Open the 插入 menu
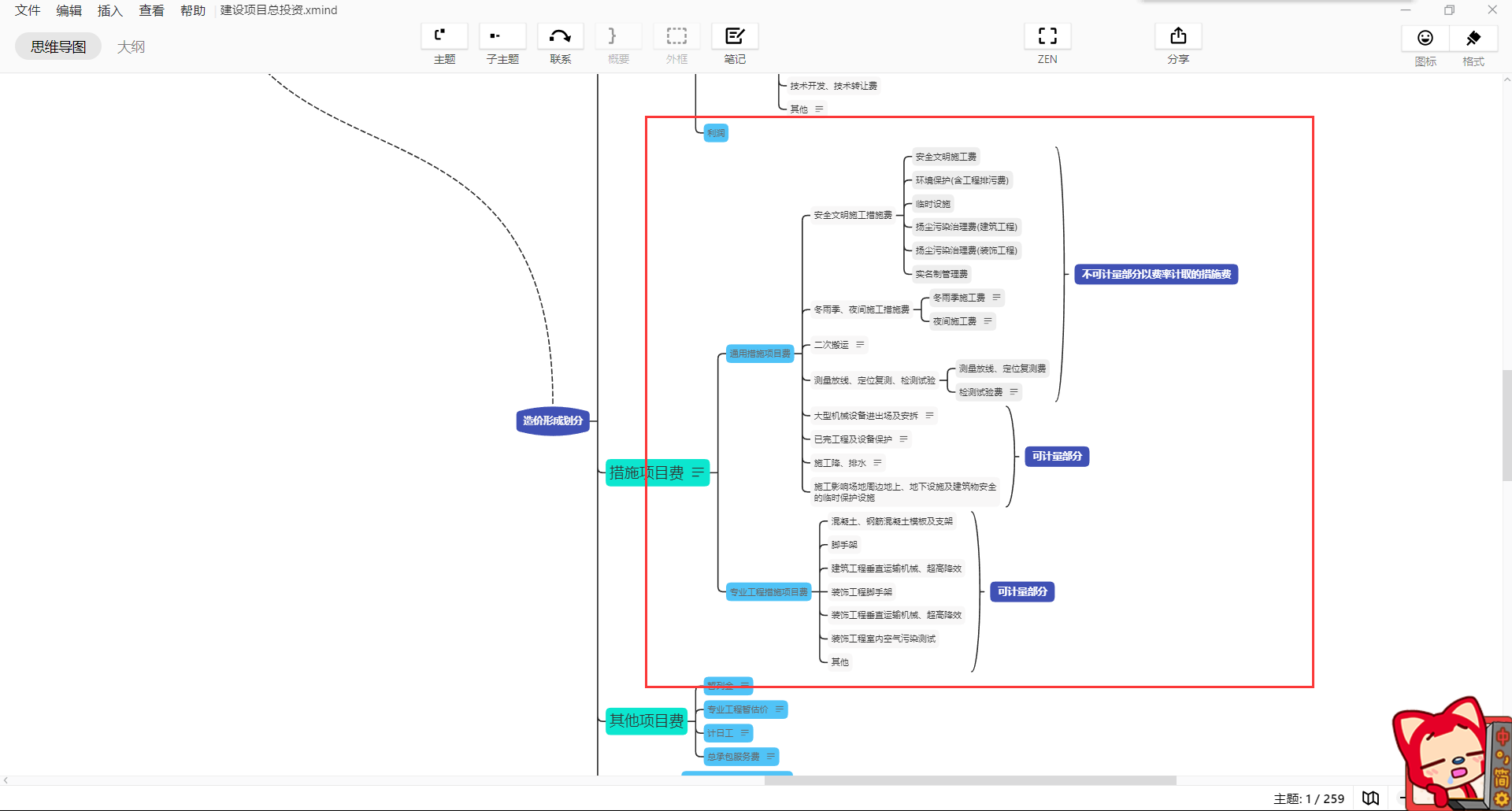 click(x=110, y=10)
